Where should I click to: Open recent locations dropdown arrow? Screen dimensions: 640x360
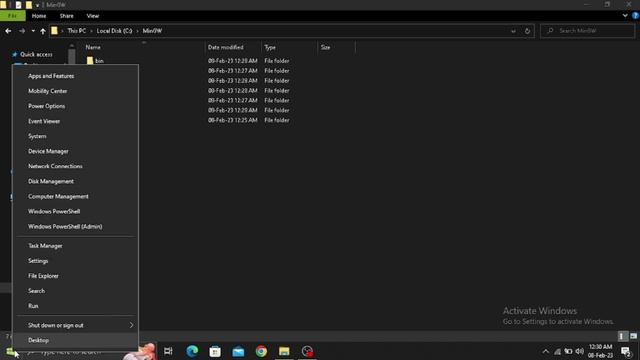tap(33, 31)
